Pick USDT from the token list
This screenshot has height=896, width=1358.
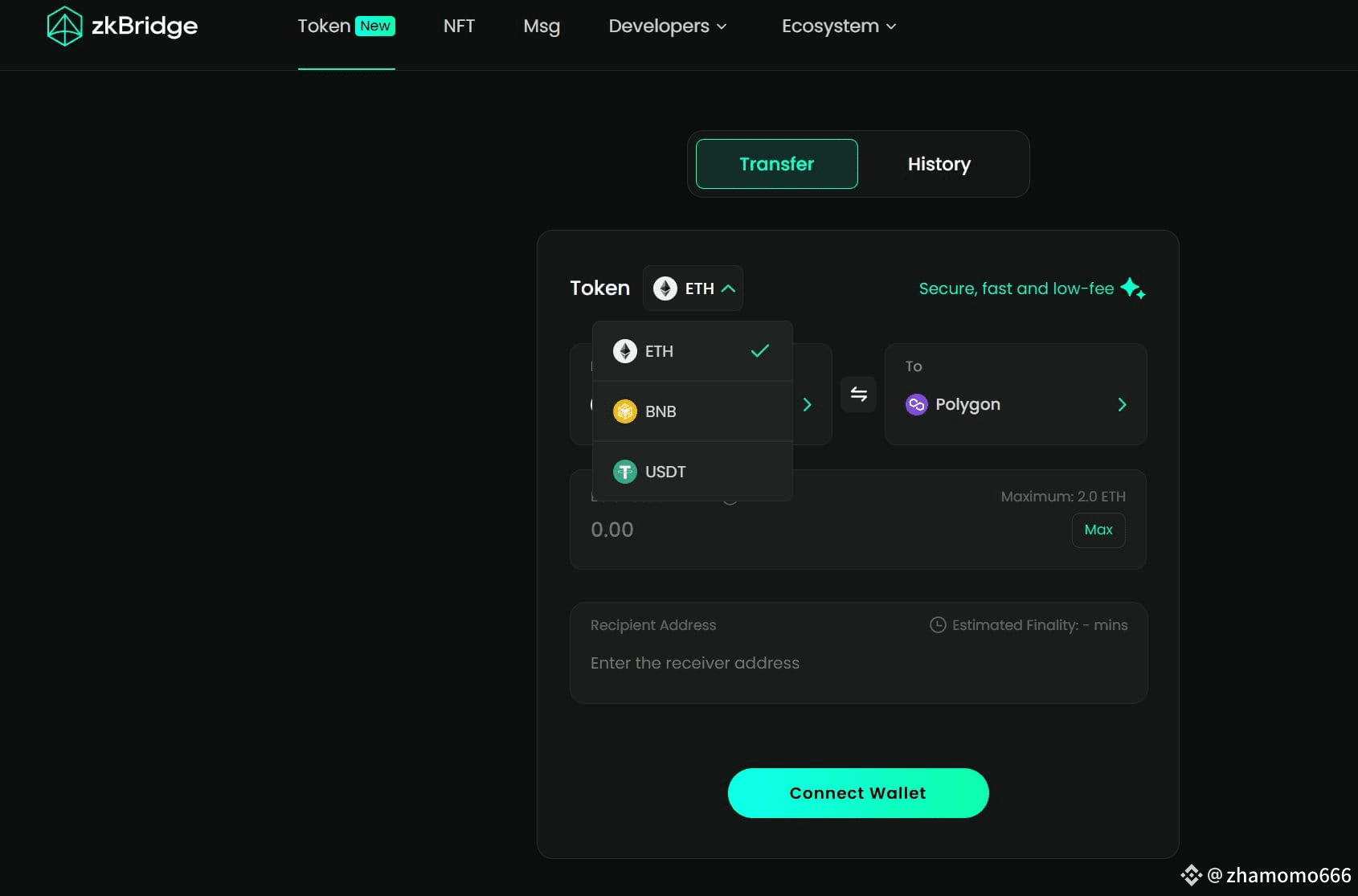[693, 472]
